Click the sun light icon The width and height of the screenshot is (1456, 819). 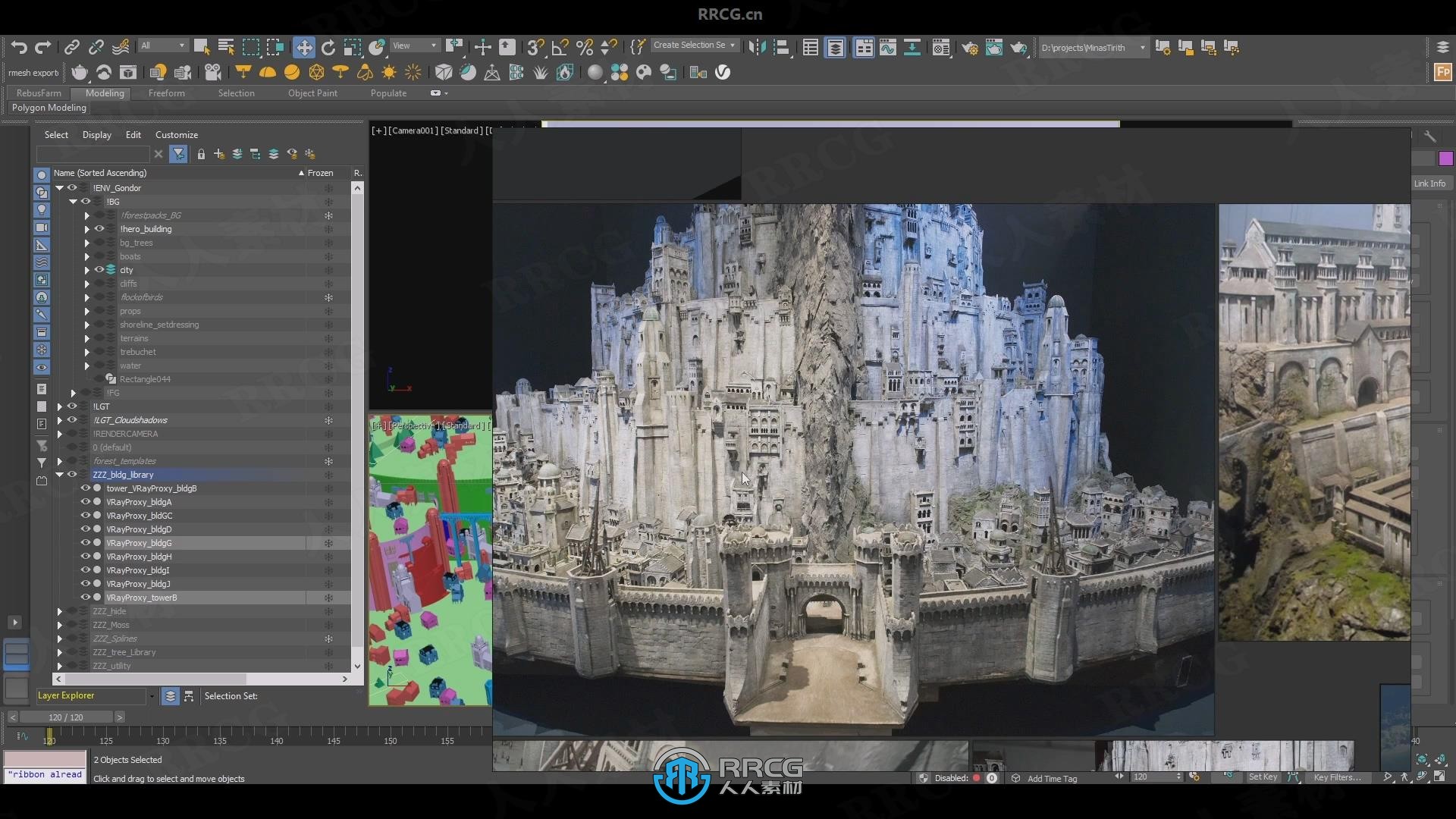click(x=389, y=72)
